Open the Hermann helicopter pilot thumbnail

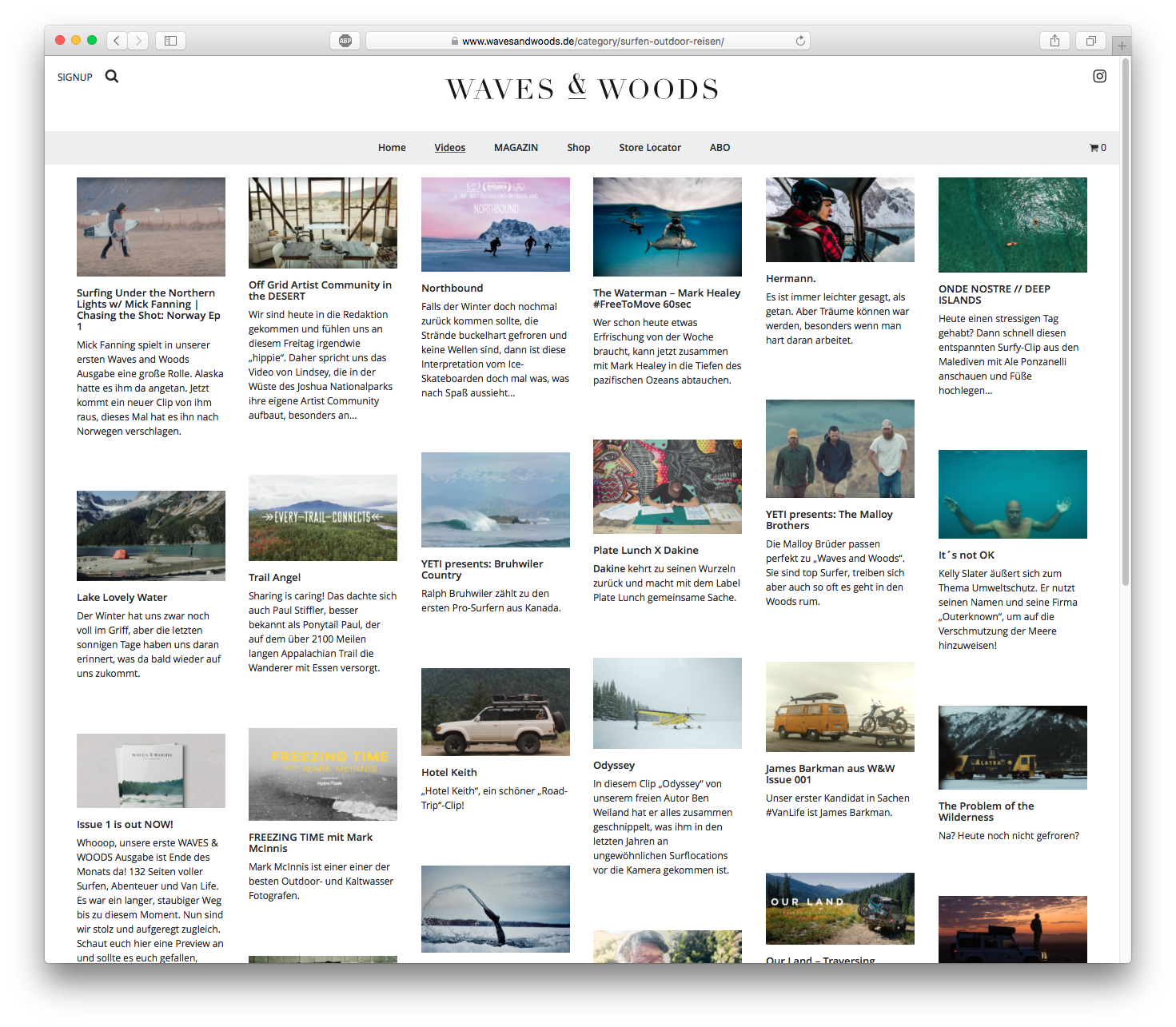pyautogui.click(x=840, y=220)
